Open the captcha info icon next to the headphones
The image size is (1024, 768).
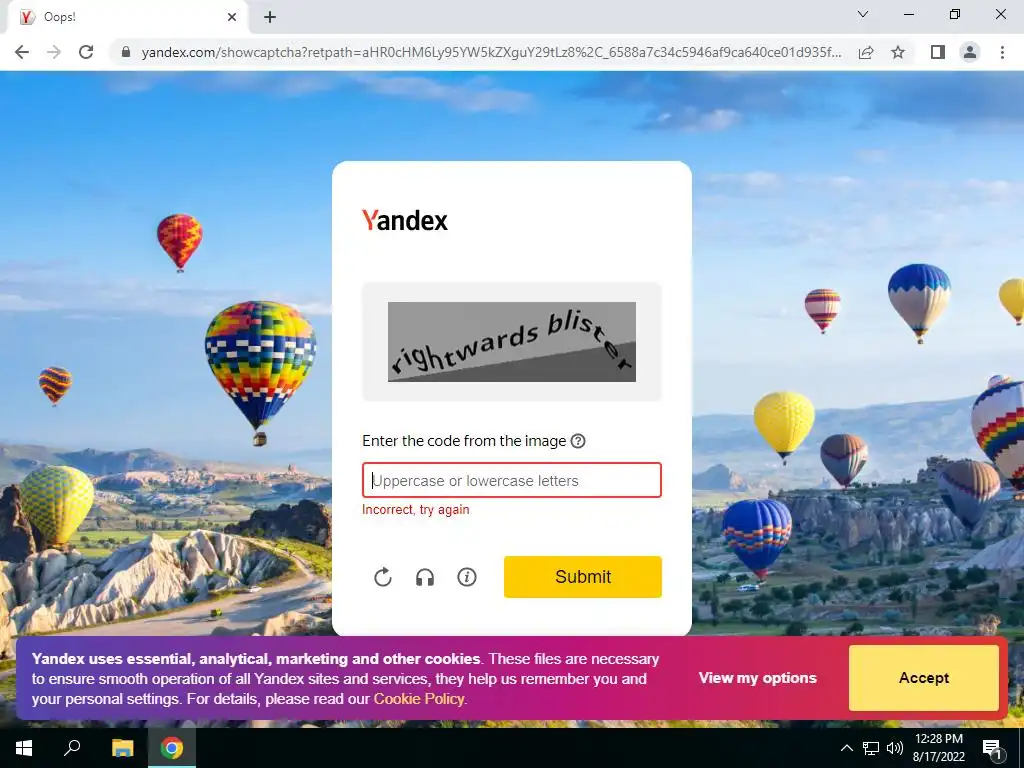click(x=467, y=577)
